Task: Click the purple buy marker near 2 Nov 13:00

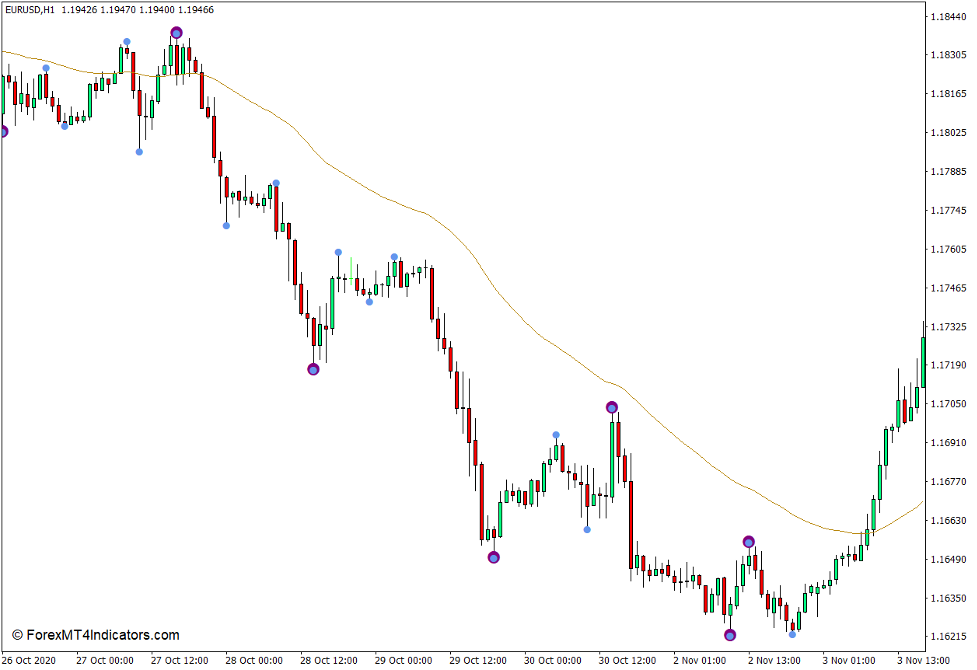Action: (747, 541)
